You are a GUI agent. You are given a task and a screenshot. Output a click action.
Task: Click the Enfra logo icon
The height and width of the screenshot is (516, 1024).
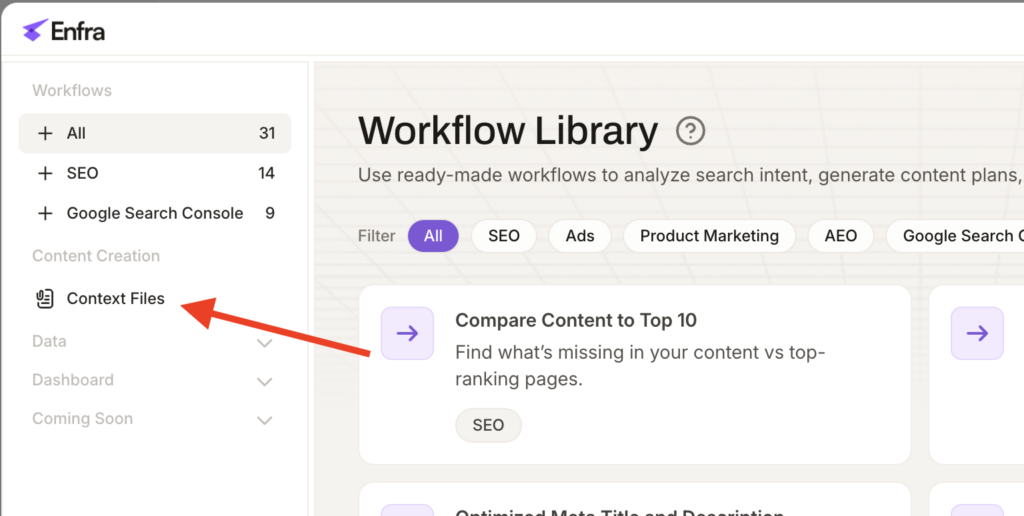[x=35, y=31]
